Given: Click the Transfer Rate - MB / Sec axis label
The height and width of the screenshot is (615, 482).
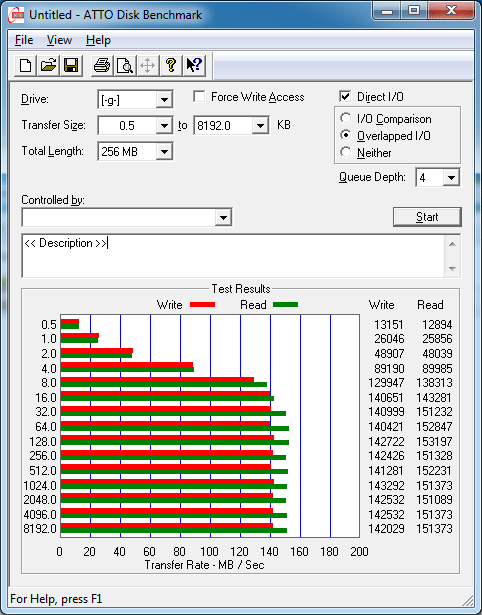Looking at the screenshot, I should point(205,565).
